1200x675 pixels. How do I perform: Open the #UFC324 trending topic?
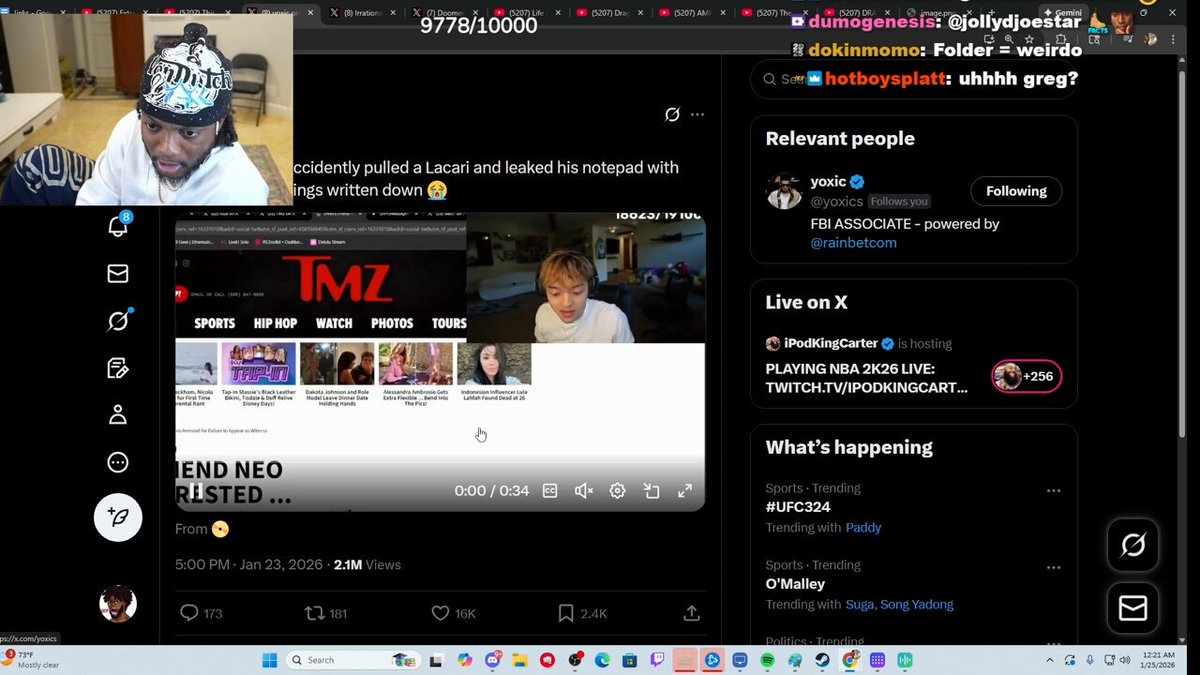click(798, 507)
